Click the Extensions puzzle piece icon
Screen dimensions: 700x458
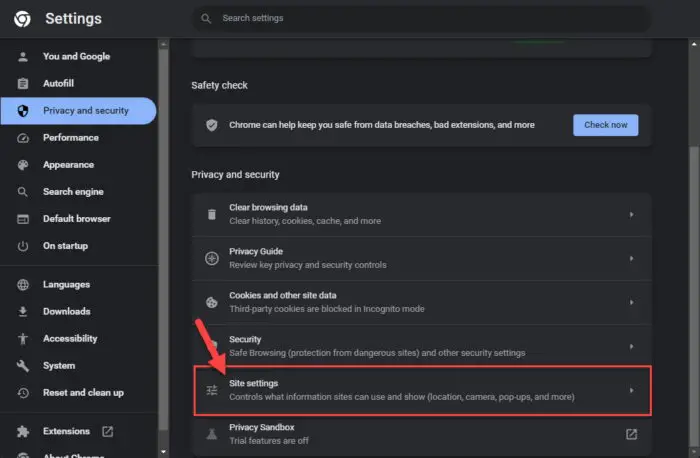pos(22,432)
